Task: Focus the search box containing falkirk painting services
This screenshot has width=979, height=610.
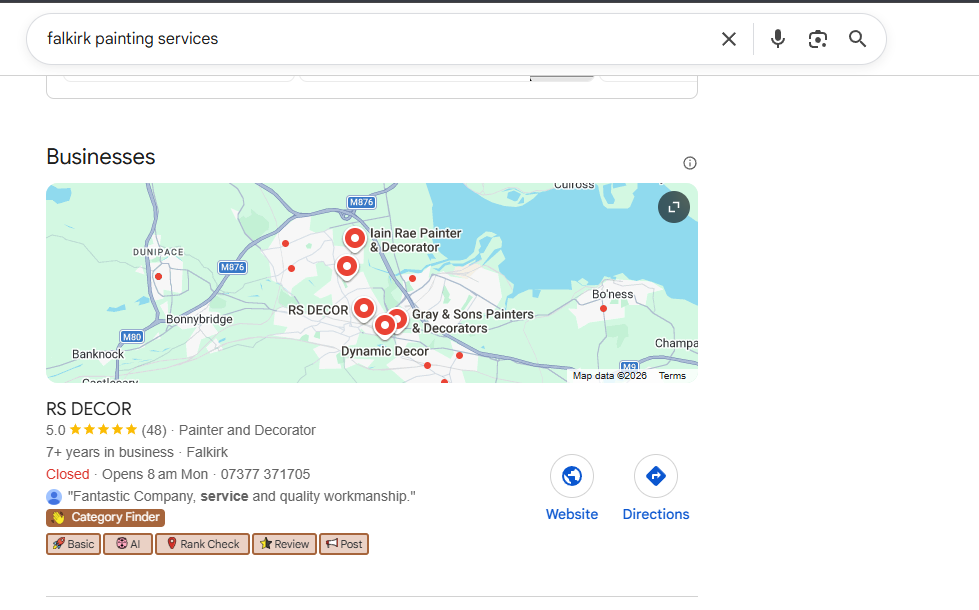Action: (370, 39)
